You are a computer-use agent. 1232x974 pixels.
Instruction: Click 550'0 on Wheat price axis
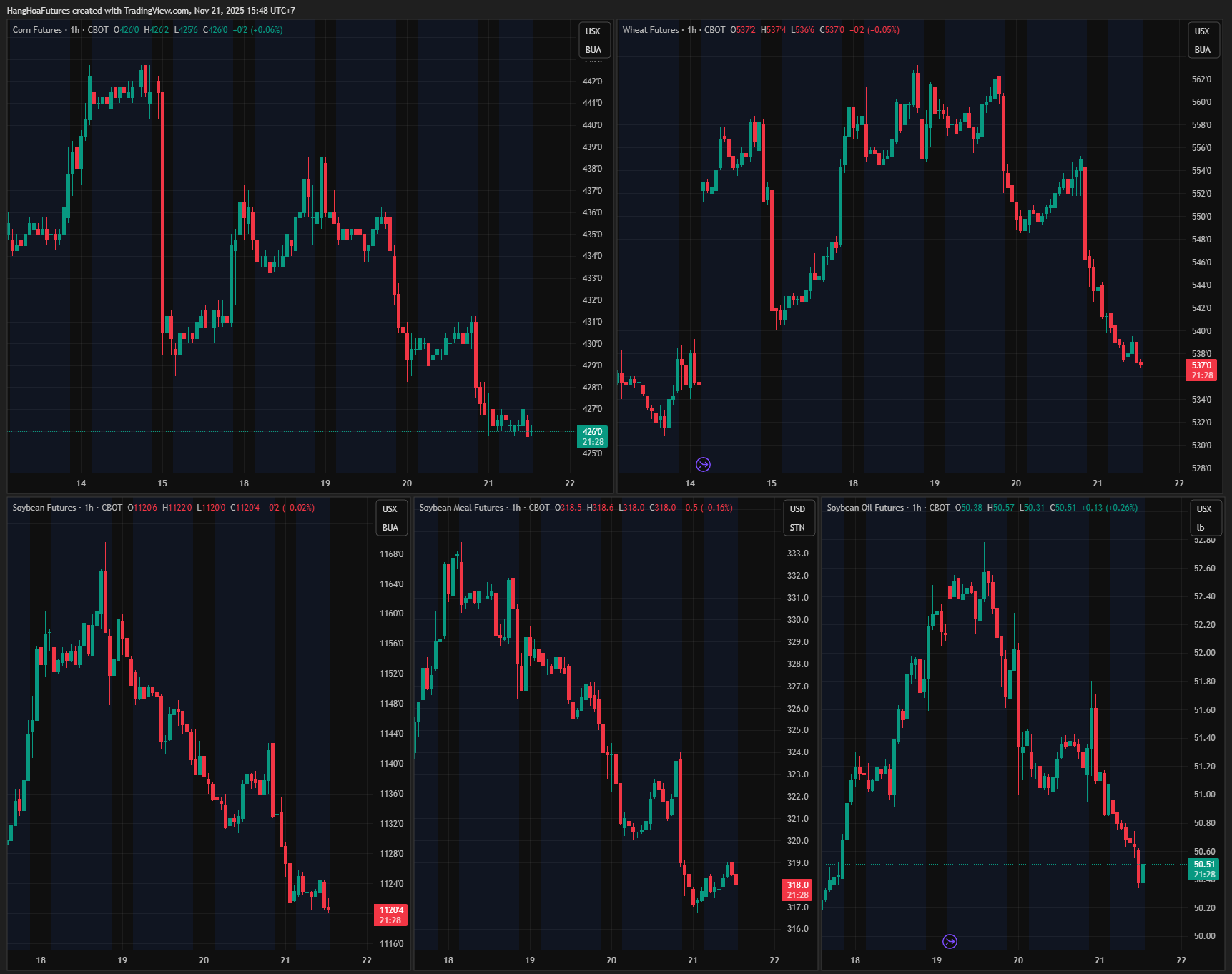(x=1201, y=217)
